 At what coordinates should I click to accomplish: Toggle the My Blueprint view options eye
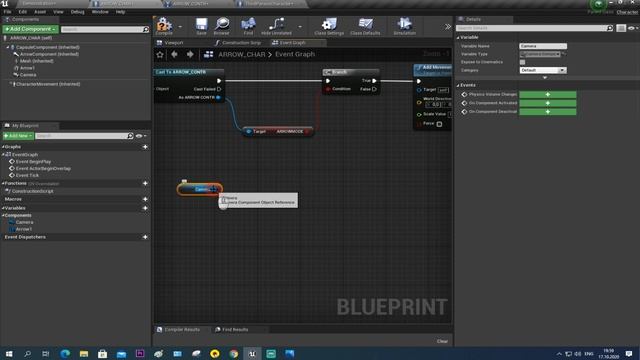coord(141,136)
